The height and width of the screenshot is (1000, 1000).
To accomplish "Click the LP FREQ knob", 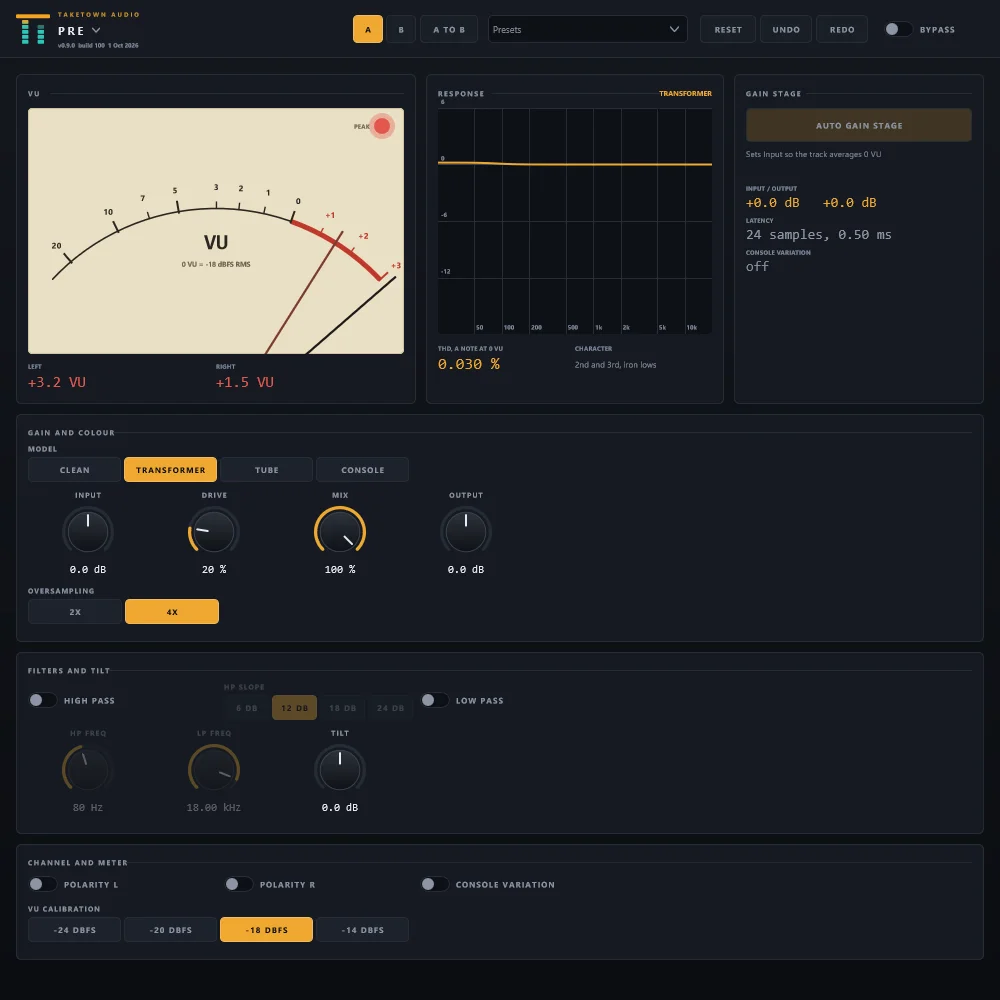I will (x=214, y=768).
